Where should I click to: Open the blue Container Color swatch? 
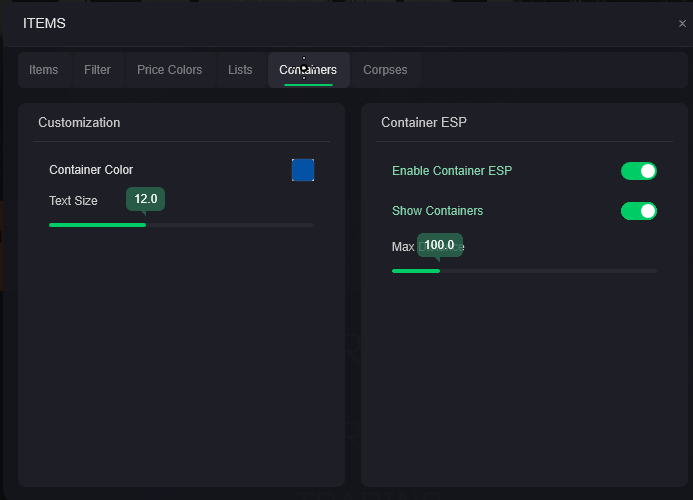(303, 170)
